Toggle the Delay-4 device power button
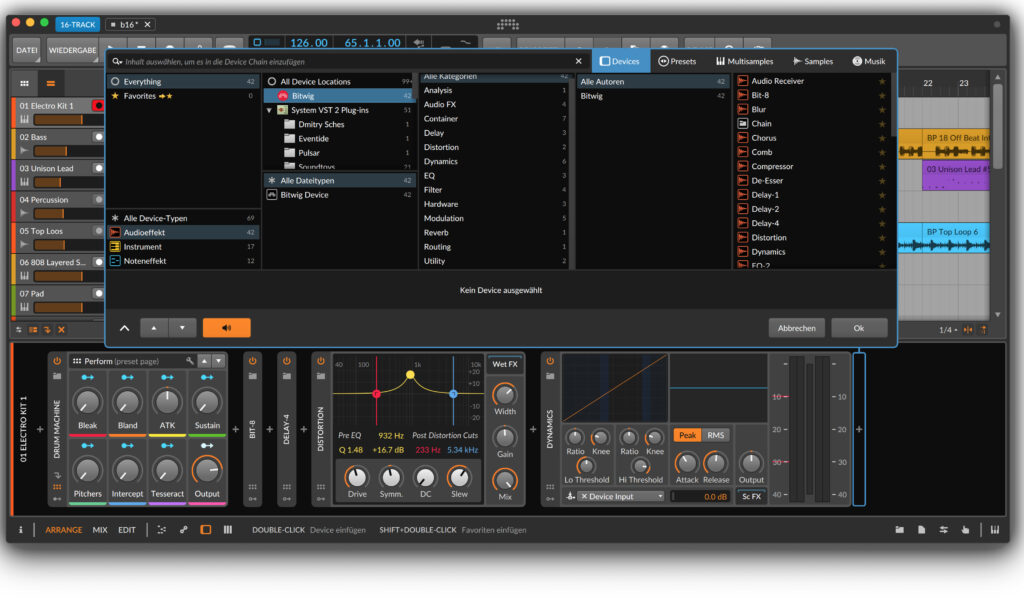 pyautogui.click(x=287, y=361)
